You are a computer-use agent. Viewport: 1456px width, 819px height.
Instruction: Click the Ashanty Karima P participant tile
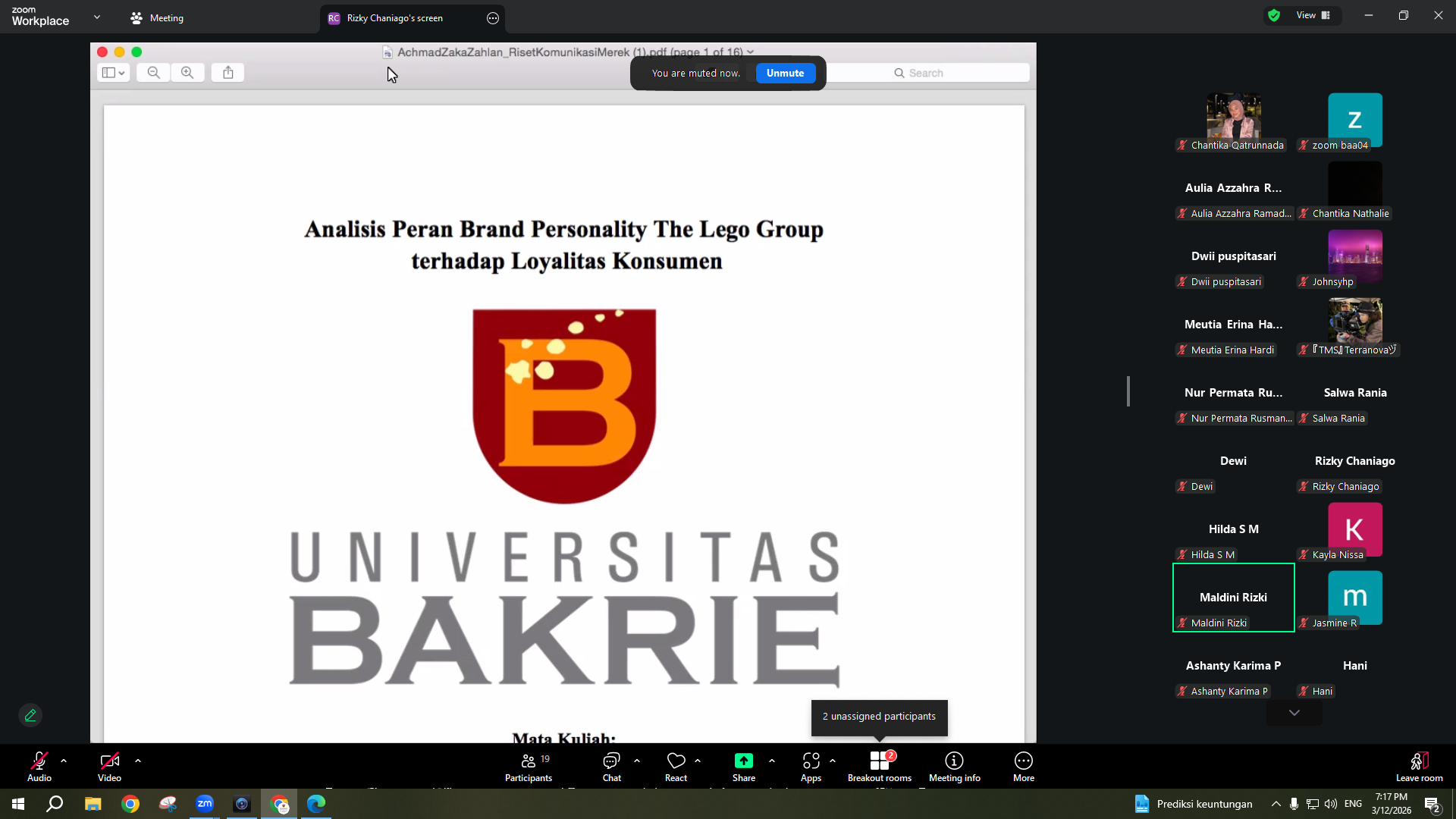(x=1234, y=666)
